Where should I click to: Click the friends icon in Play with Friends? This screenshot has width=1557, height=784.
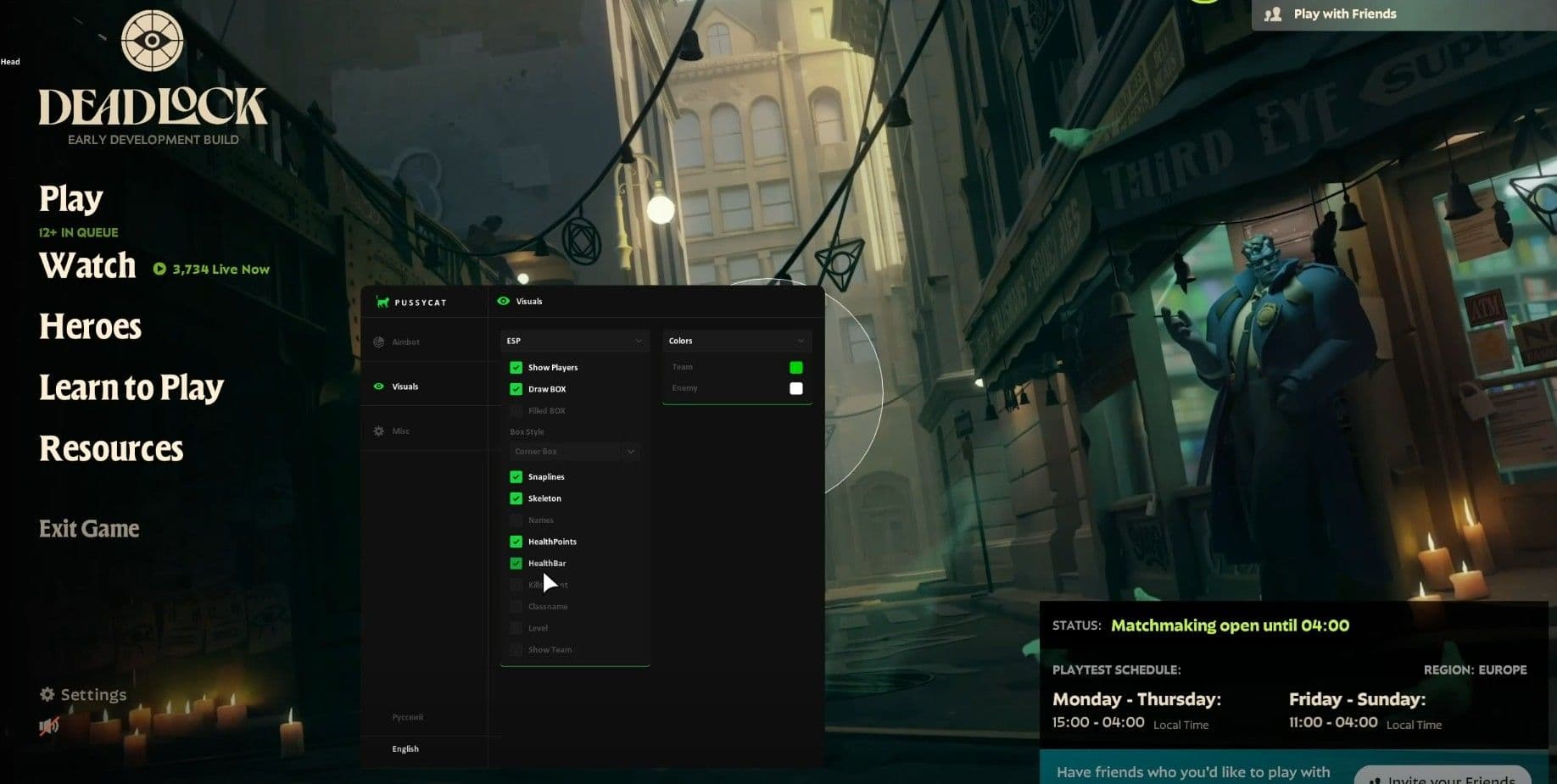[x=1273, y=14]
